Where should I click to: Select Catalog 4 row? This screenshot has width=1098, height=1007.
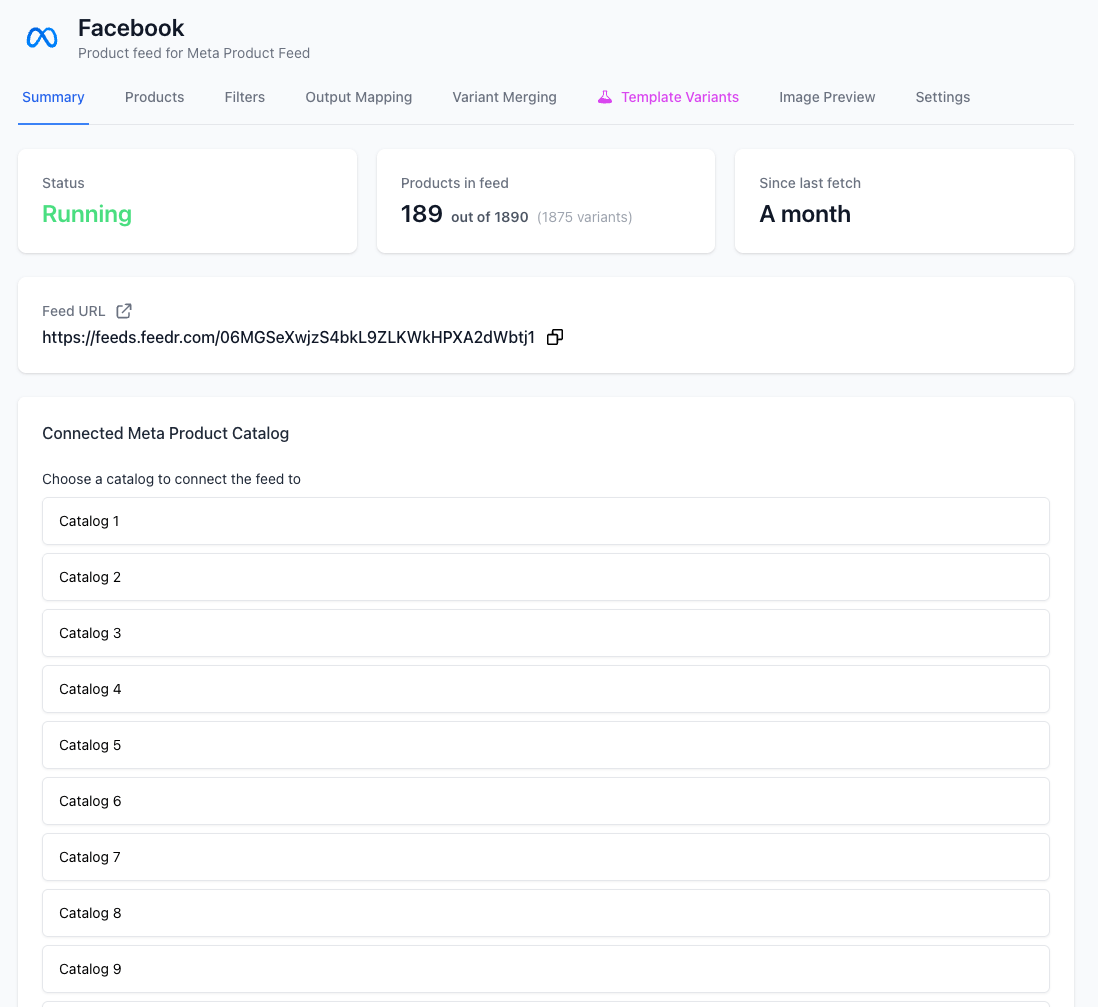545,689
